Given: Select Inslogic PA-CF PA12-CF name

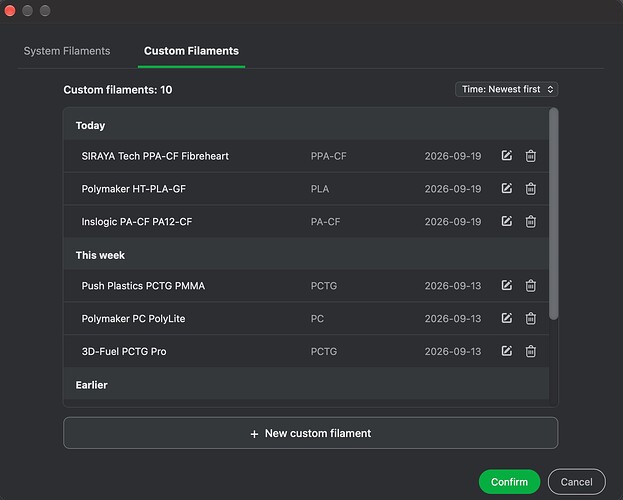Looking at the screenshot, I should point(137,222).
